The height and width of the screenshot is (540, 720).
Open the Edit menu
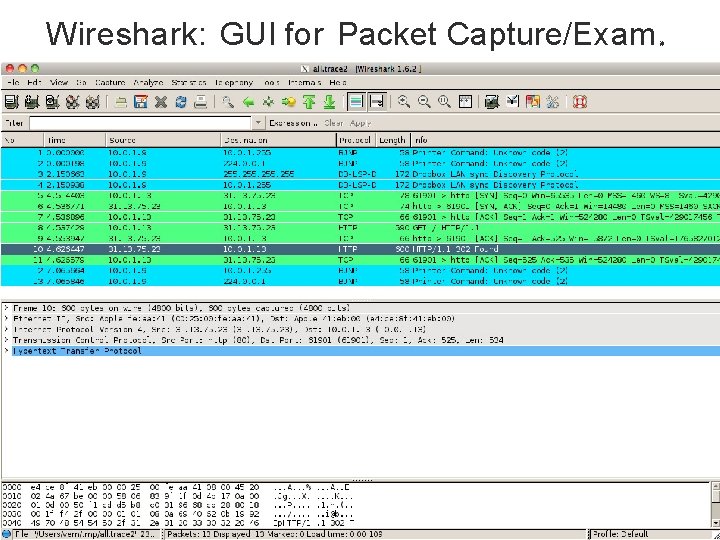34,83
